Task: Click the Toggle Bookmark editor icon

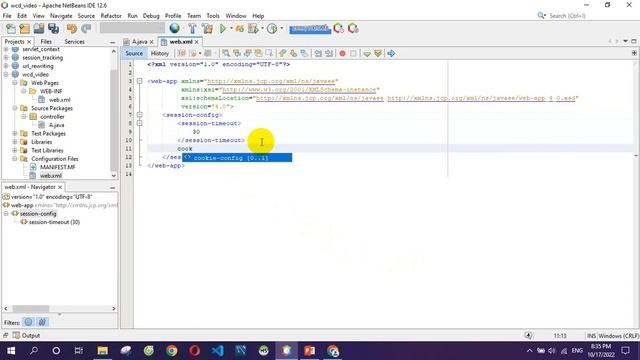Action: pos(304,53)
